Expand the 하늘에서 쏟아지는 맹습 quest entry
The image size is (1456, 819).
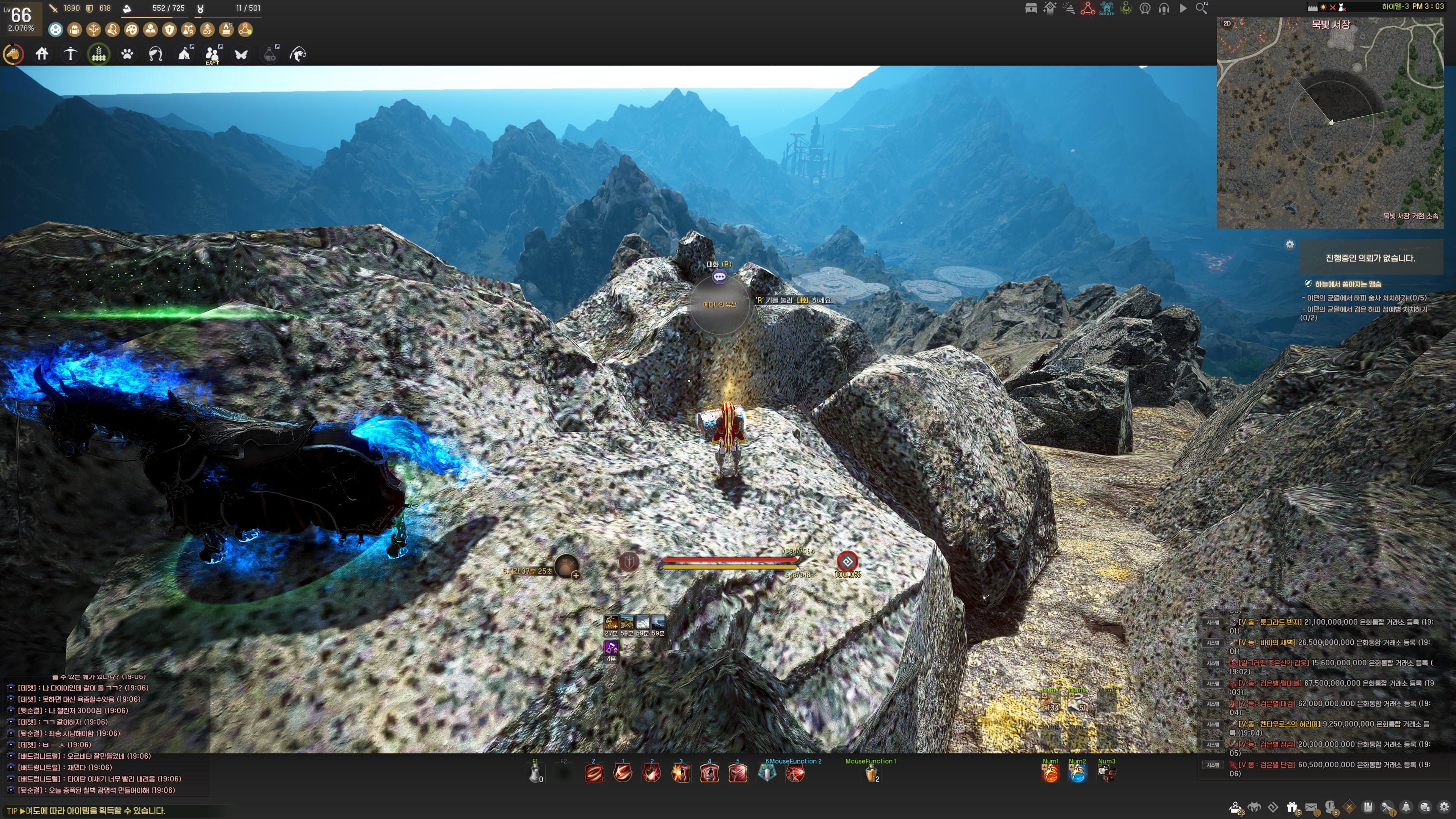[x=1348, y=284]
